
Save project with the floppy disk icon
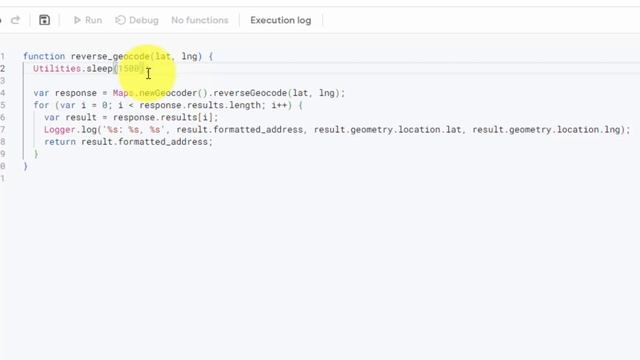point(44,20)
